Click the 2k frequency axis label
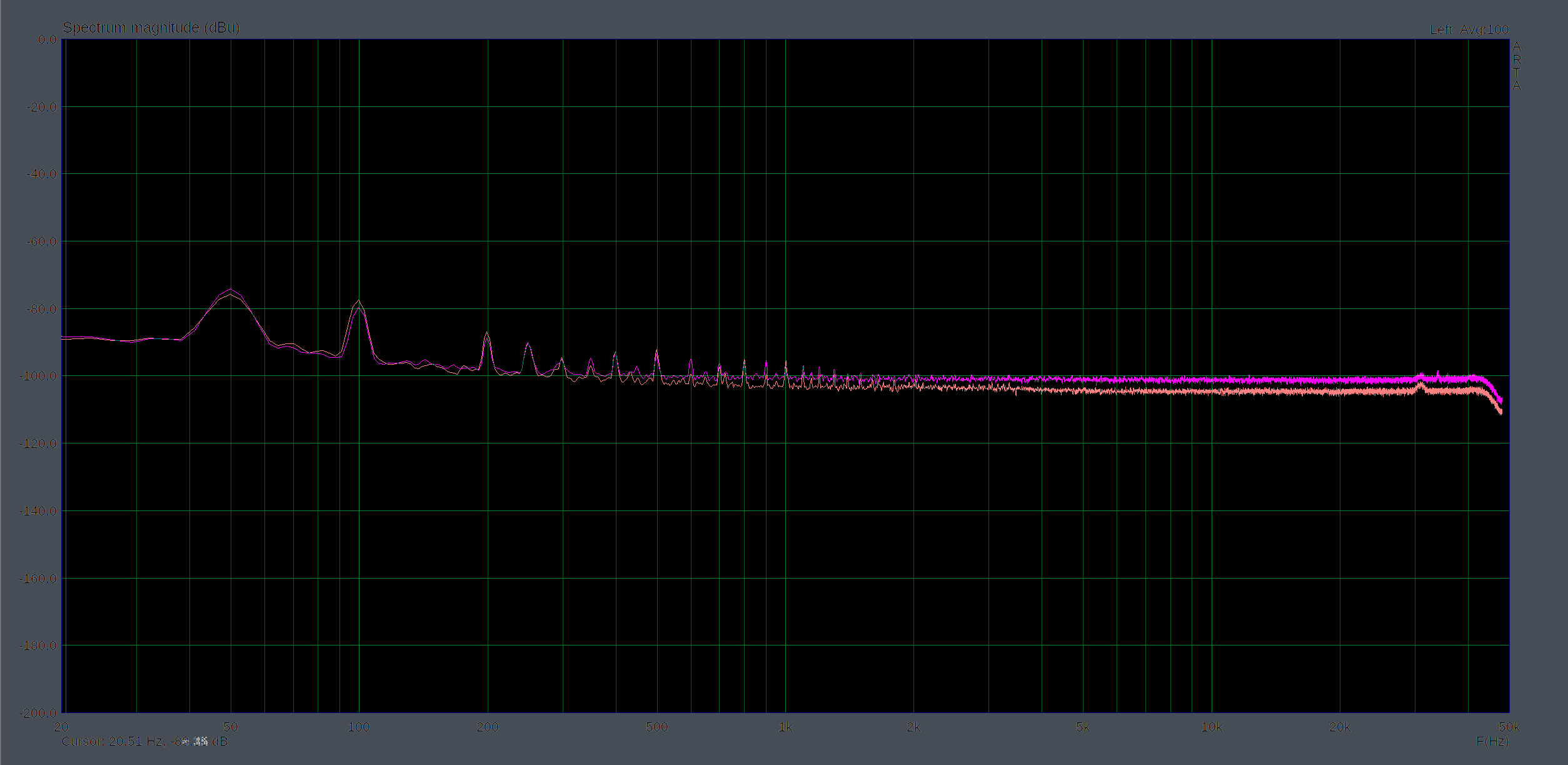The height and width of the screenshot is (765, 1568). click(x=913, y=727)
